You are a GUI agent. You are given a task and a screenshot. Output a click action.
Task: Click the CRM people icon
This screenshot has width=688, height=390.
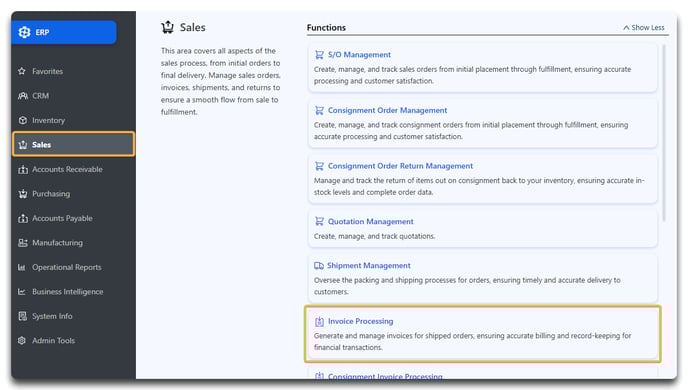23,96
